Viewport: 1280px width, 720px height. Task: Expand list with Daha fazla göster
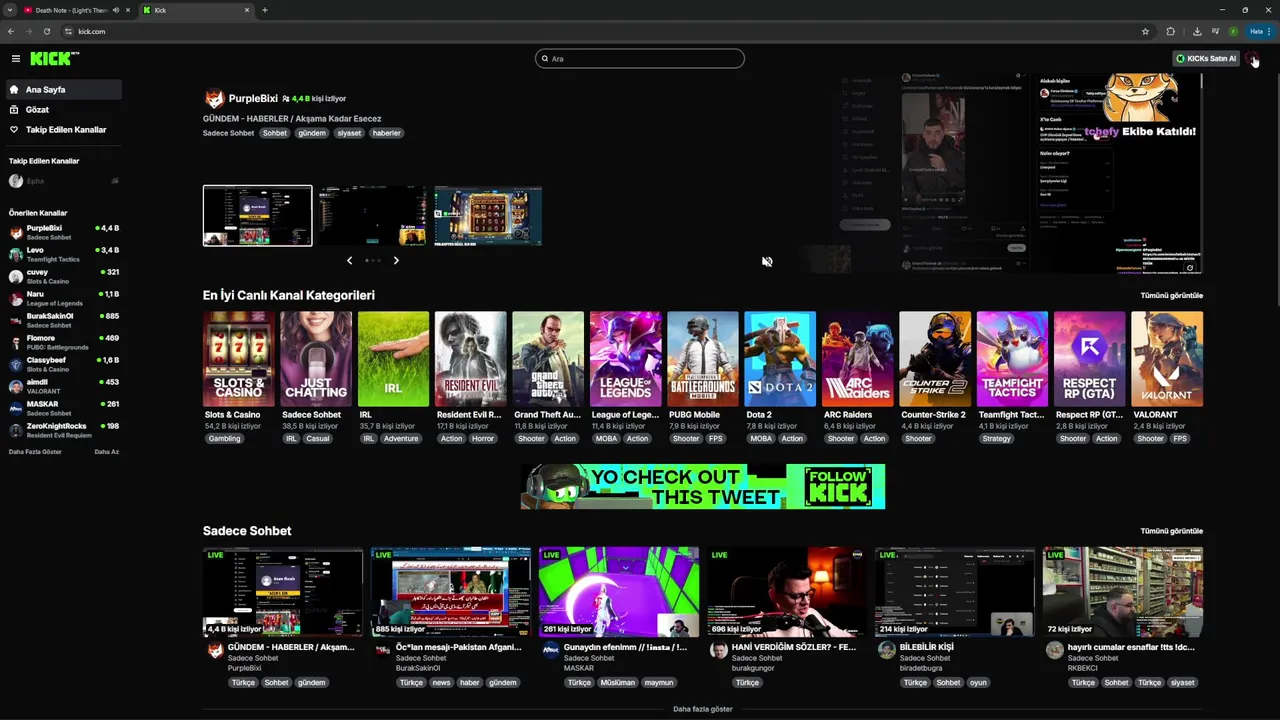point(703,709)
